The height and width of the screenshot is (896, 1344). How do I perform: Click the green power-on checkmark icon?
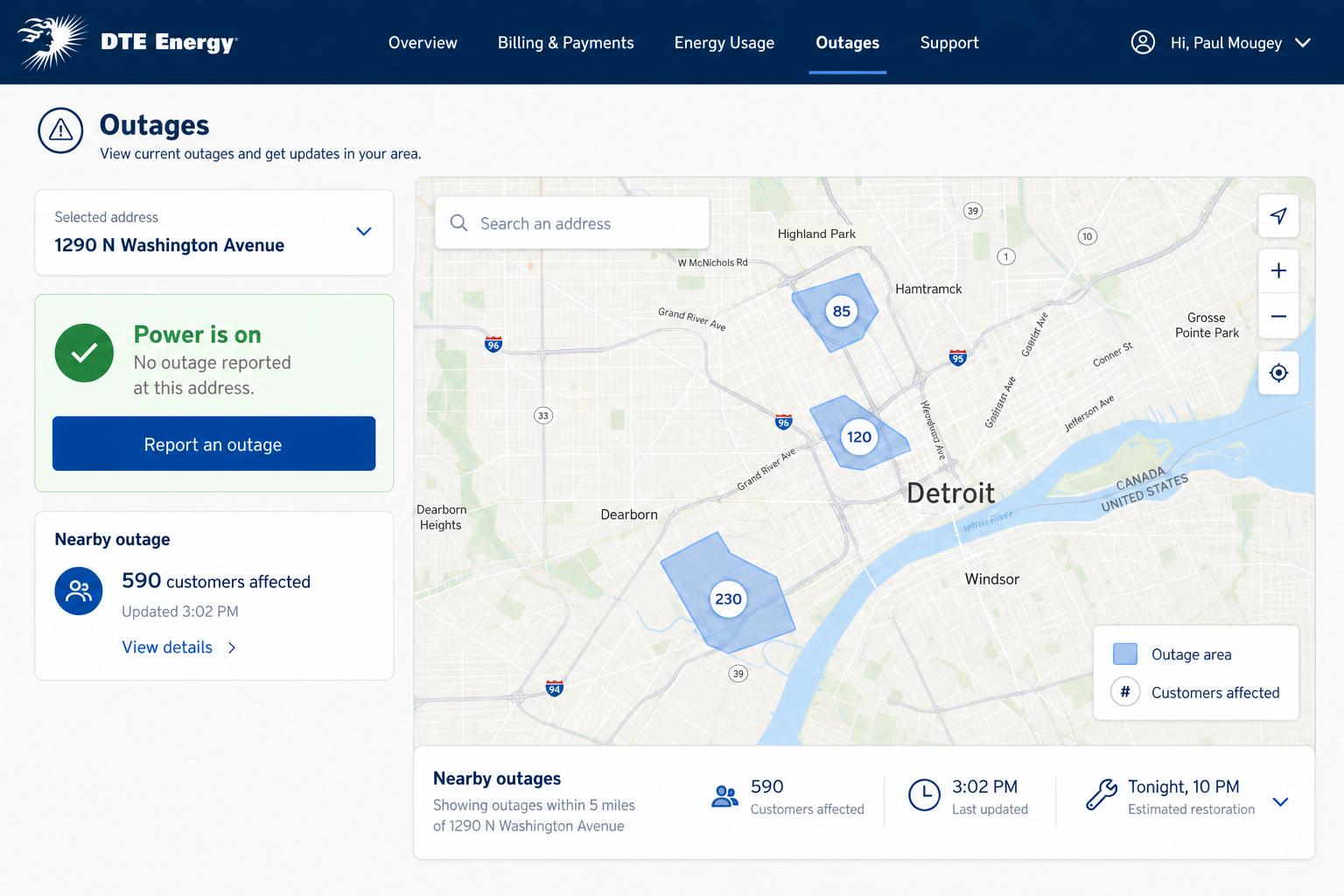pyautogui.click(x=84, y=353)
